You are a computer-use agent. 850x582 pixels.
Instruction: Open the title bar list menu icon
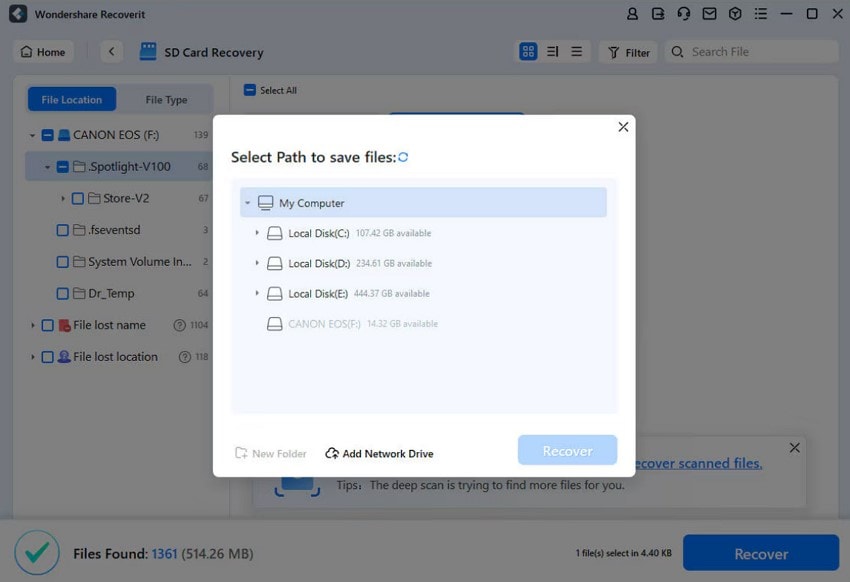point(761,14)
